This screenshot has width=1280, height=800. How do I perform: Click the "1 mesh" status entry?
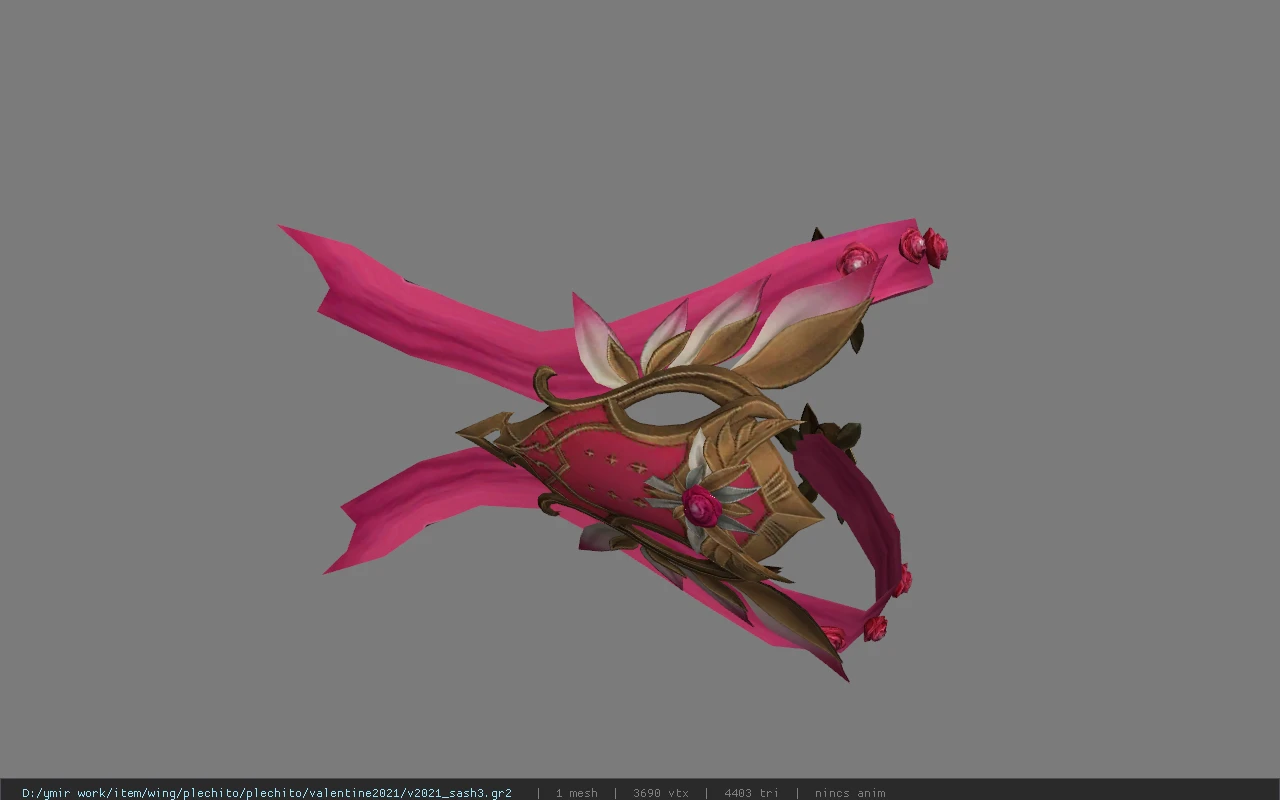click(577, 793)
